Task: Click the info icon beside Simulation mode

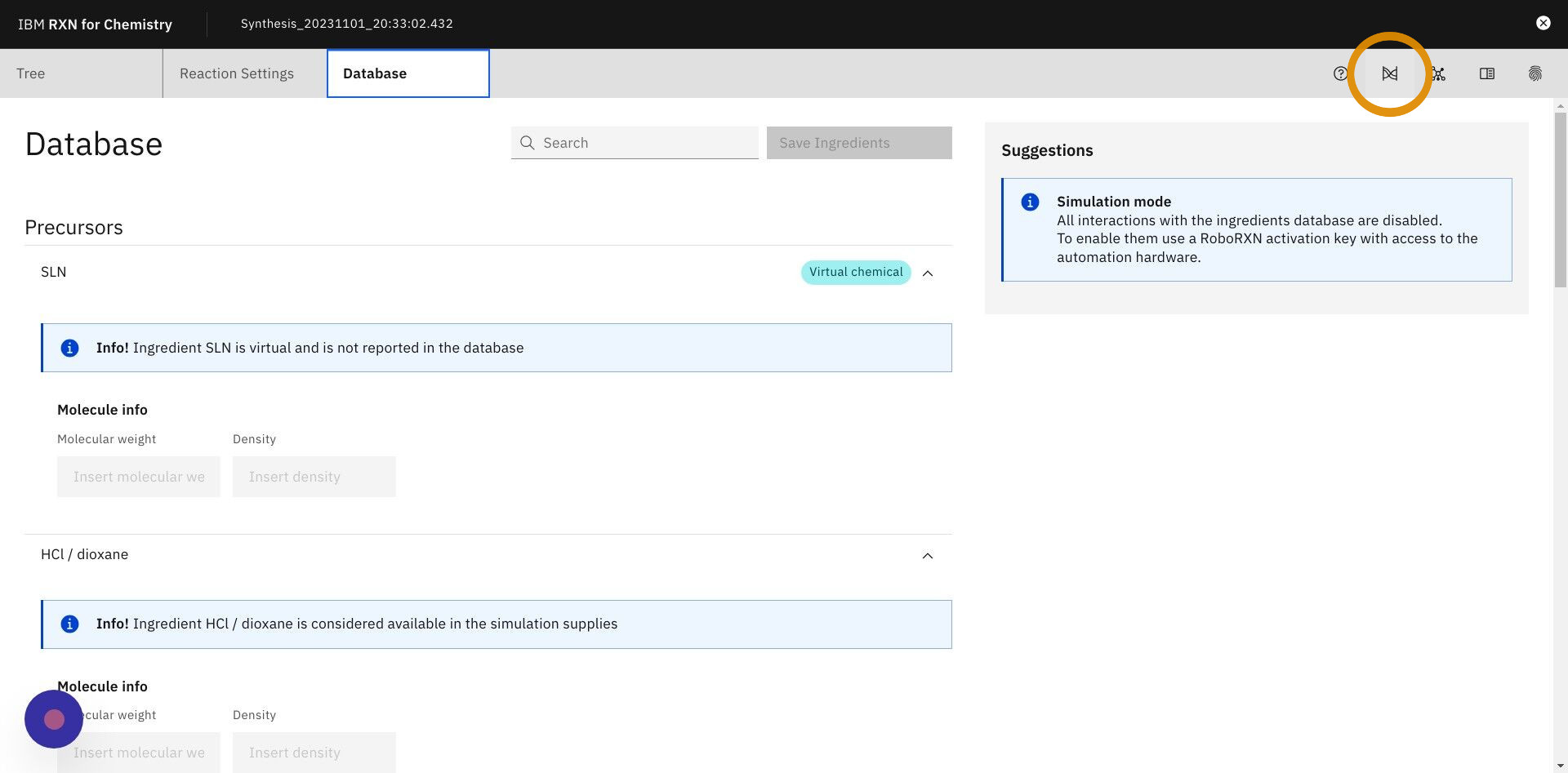Action: point(1031,202)
